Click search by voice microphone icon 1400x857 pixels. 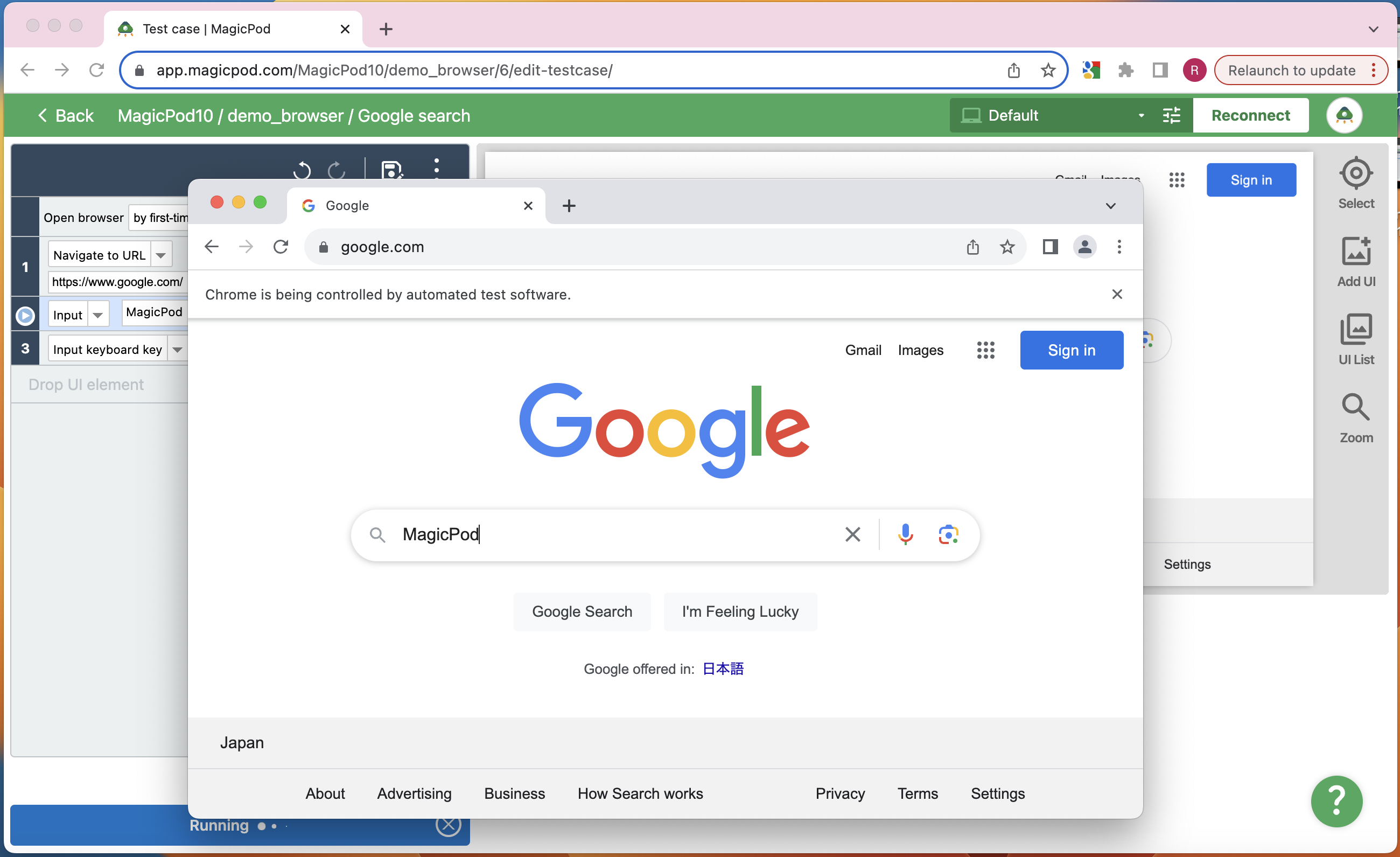[905, 534]
